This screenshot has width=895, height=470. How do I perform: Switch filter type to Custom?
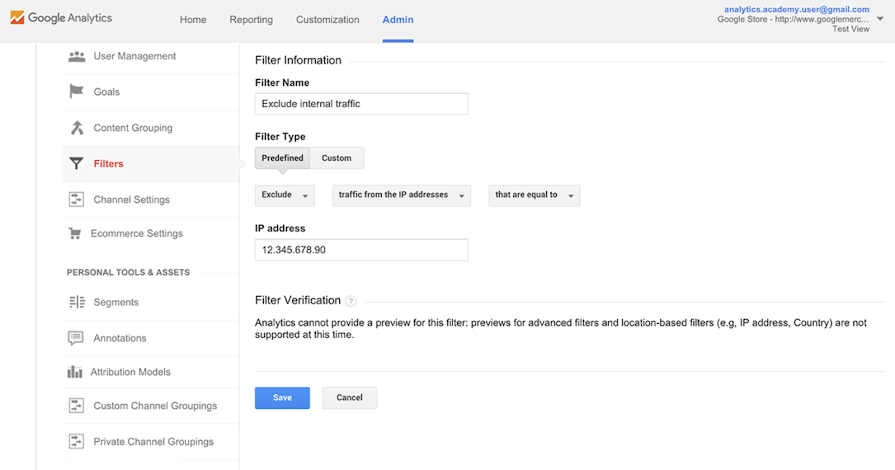click(x=336, y=158)
